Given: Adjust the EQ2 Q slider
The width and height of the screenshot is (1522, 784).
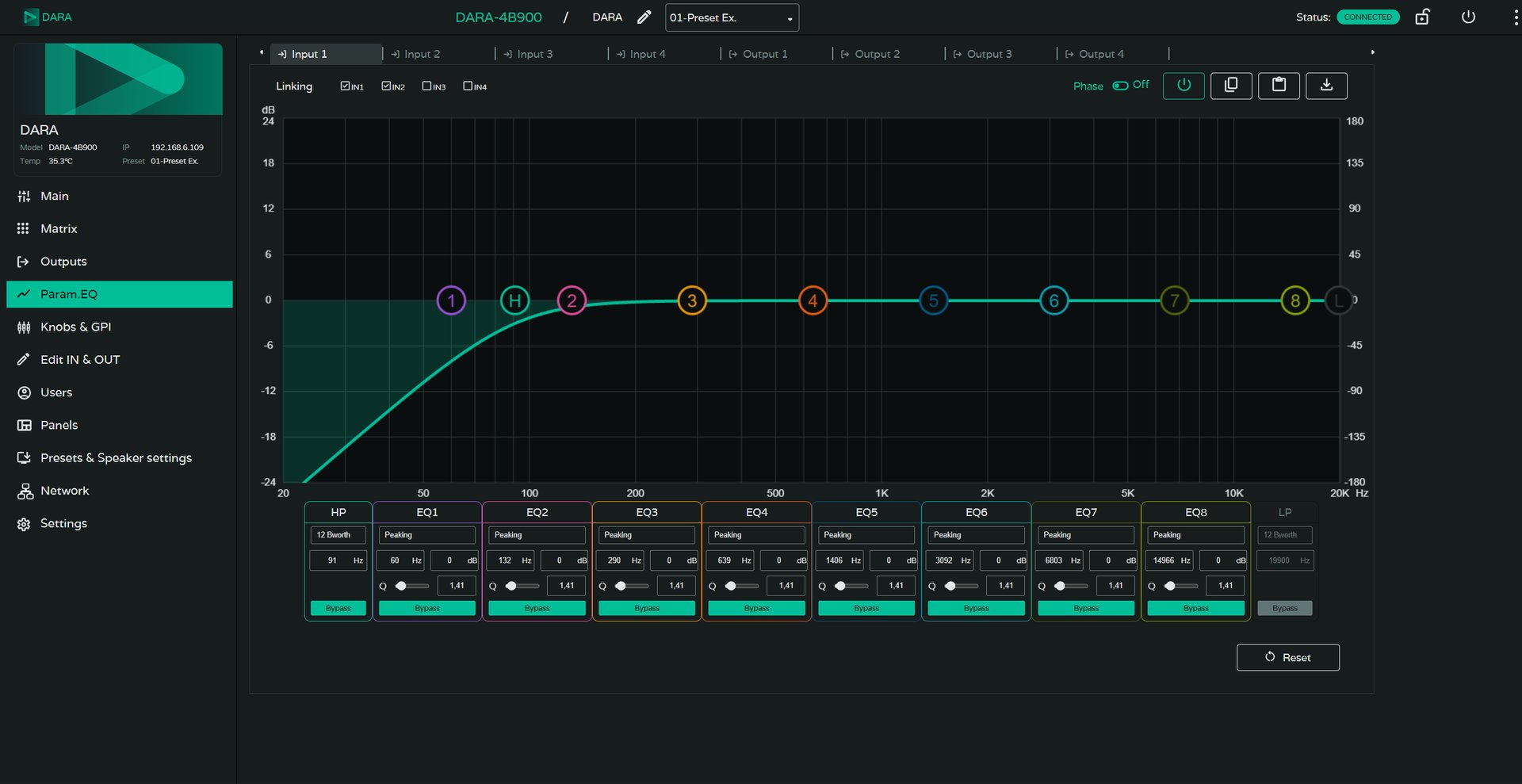Looking at the screenshot, I should pyautogui.click(x=522, y=586).
